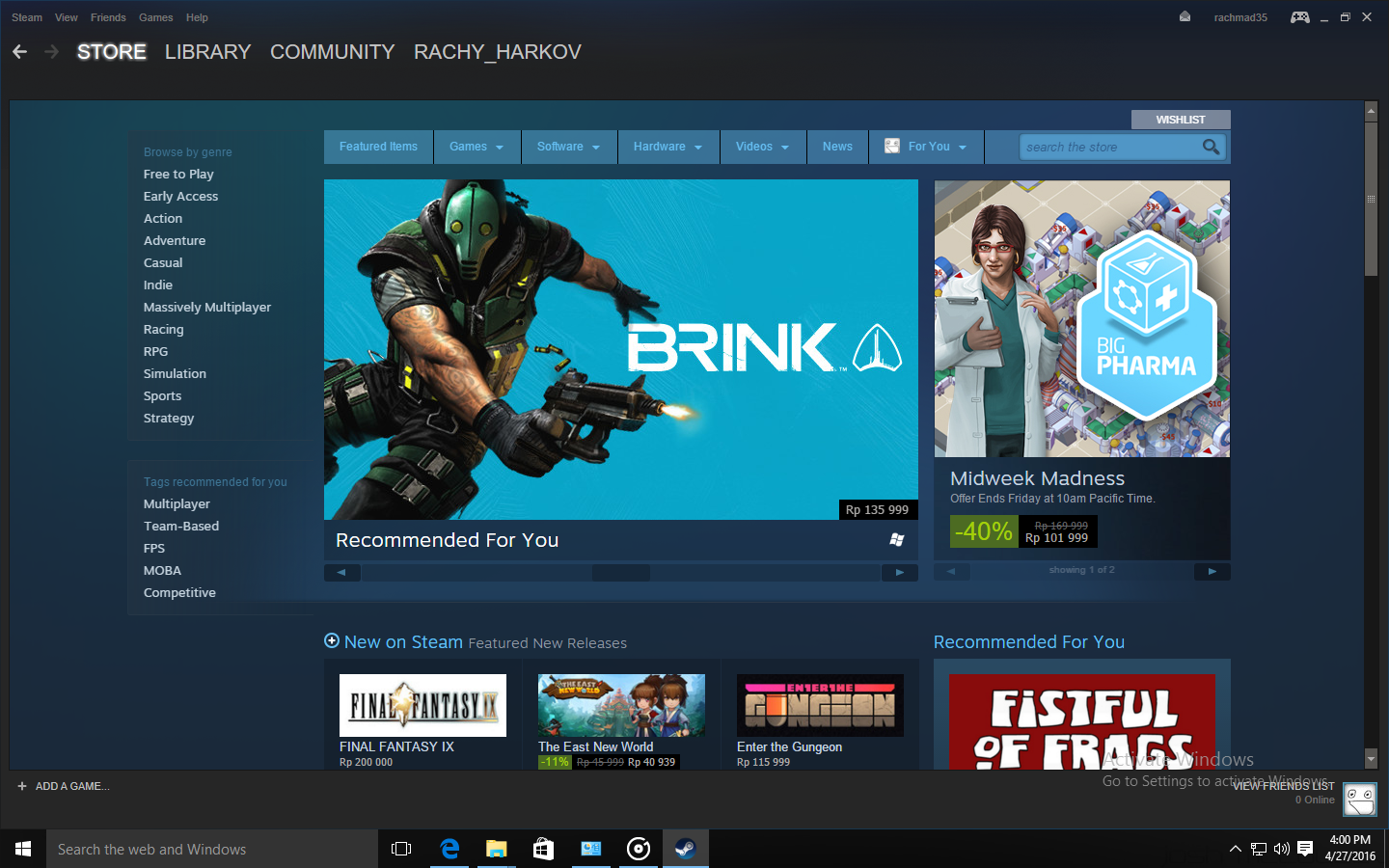Switch to the LIBRARY tab

point(207,52)
